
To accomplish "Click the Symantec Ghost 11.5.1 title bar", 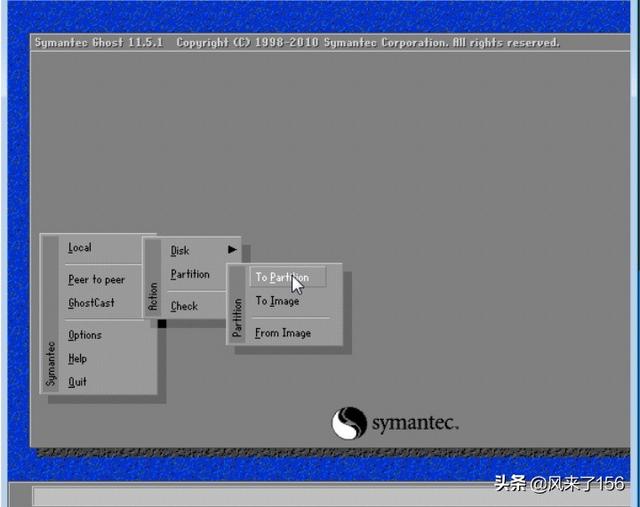I will [x=330, y=42].
